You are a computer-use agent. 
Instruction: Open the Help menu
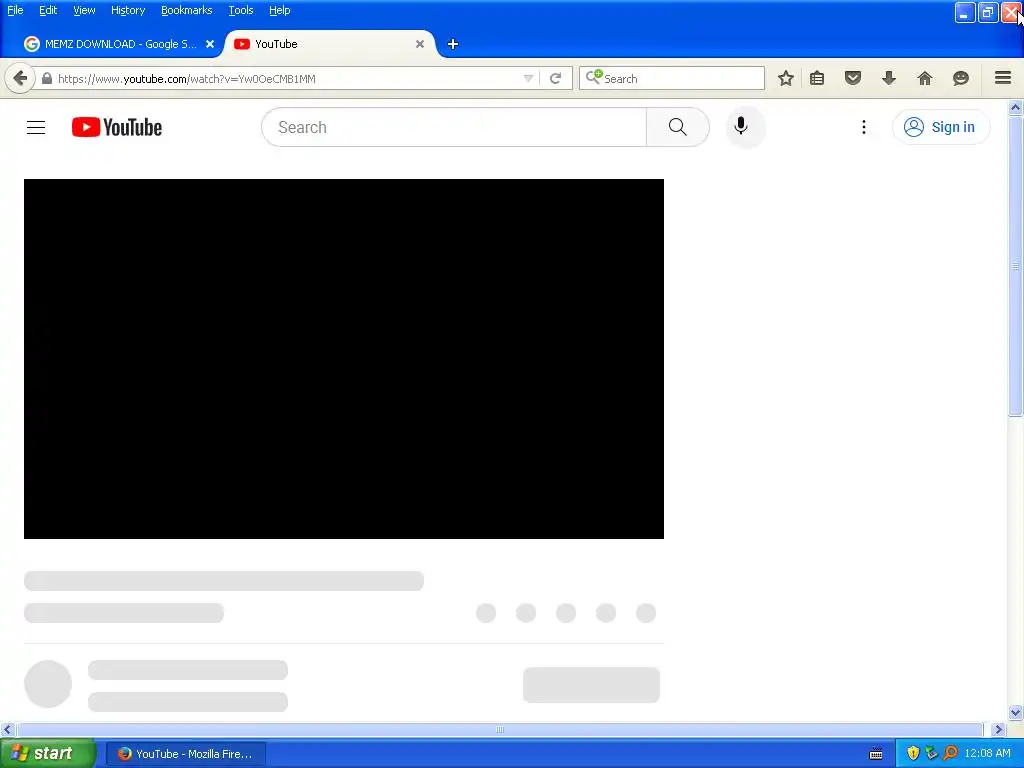pos(280,10)
